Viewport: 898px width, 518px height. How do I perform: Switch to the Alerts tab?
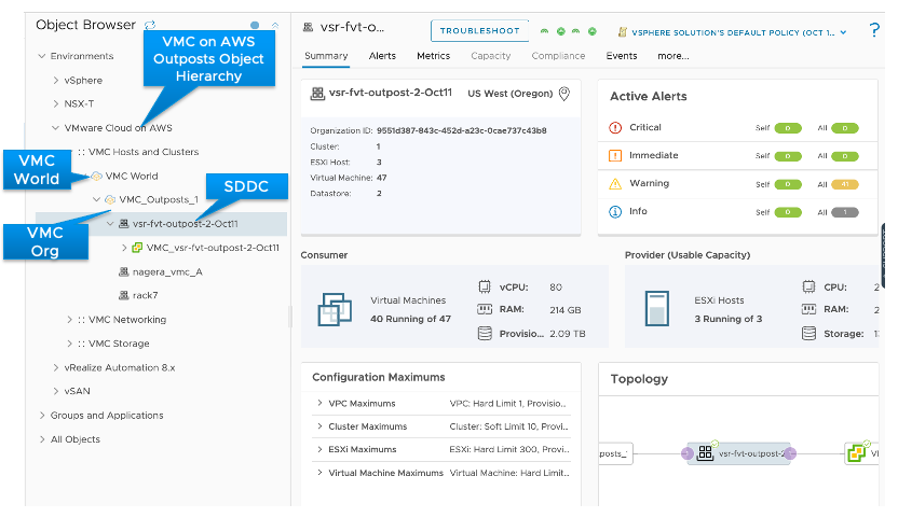coord(382,56)
